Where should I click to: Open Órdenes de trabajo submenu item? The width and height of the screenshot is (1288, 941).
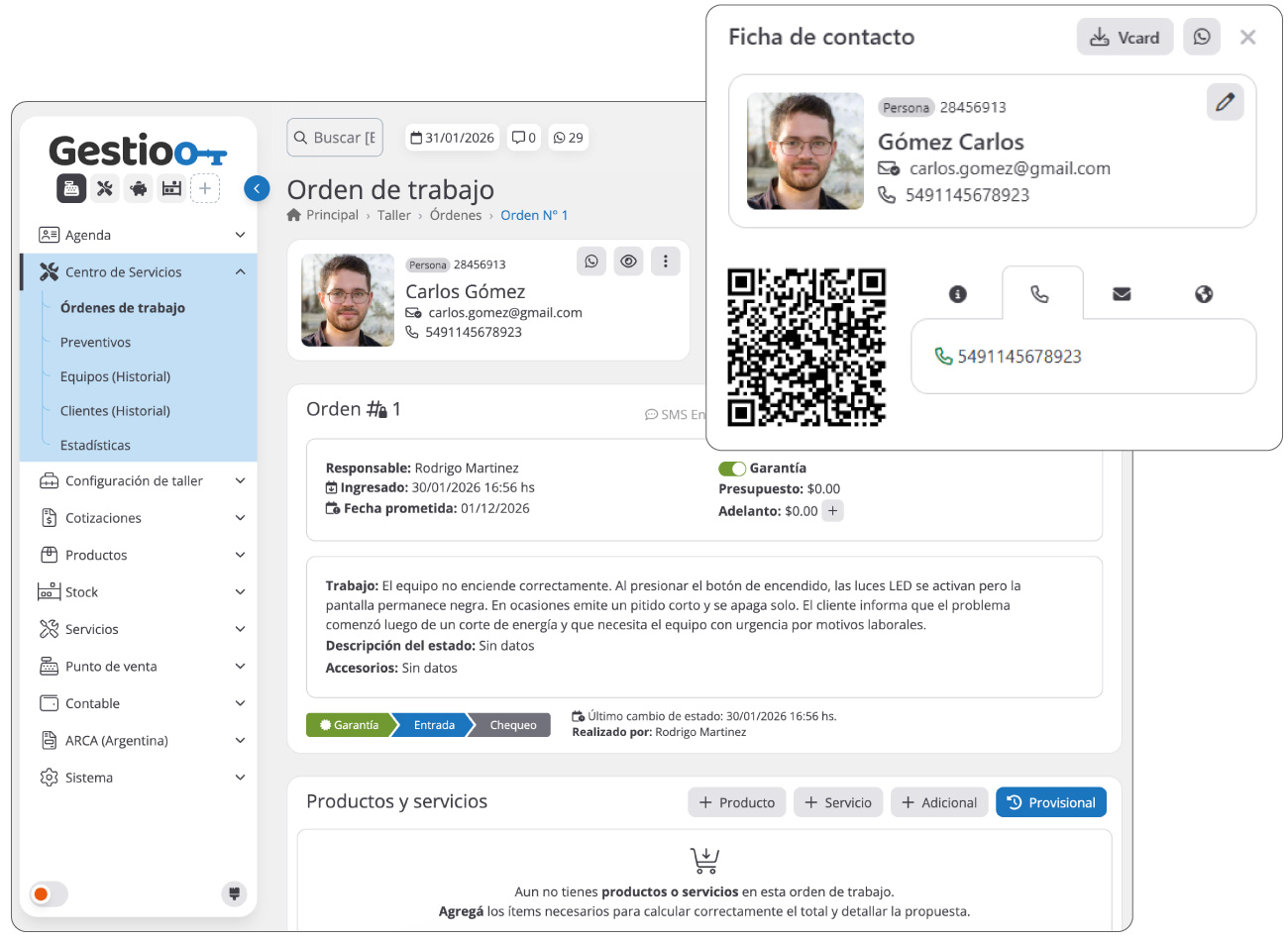tap(123, 308)
